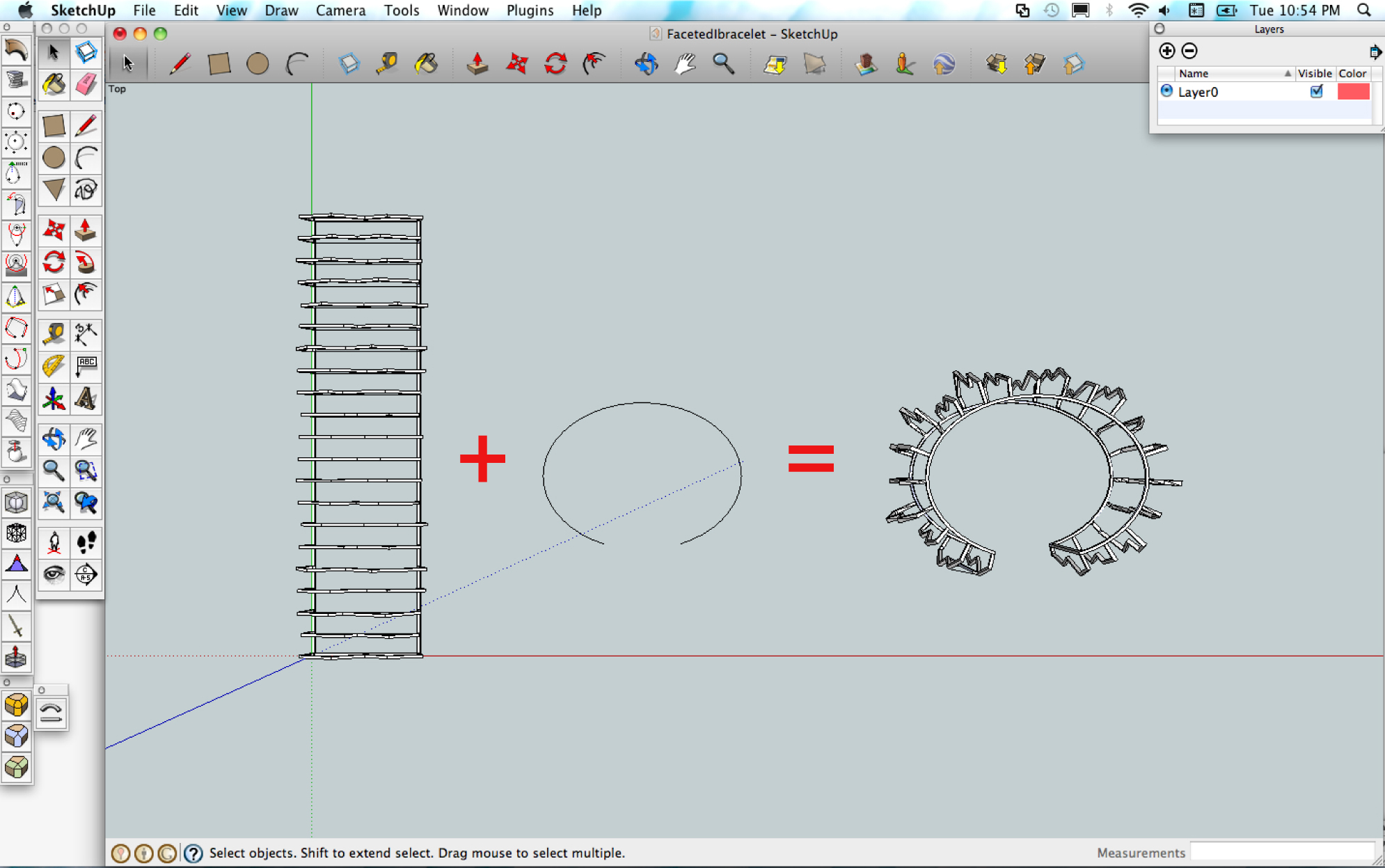
Task: Select the Rotate tool in top toolbar
Action: tap(555, 64)
